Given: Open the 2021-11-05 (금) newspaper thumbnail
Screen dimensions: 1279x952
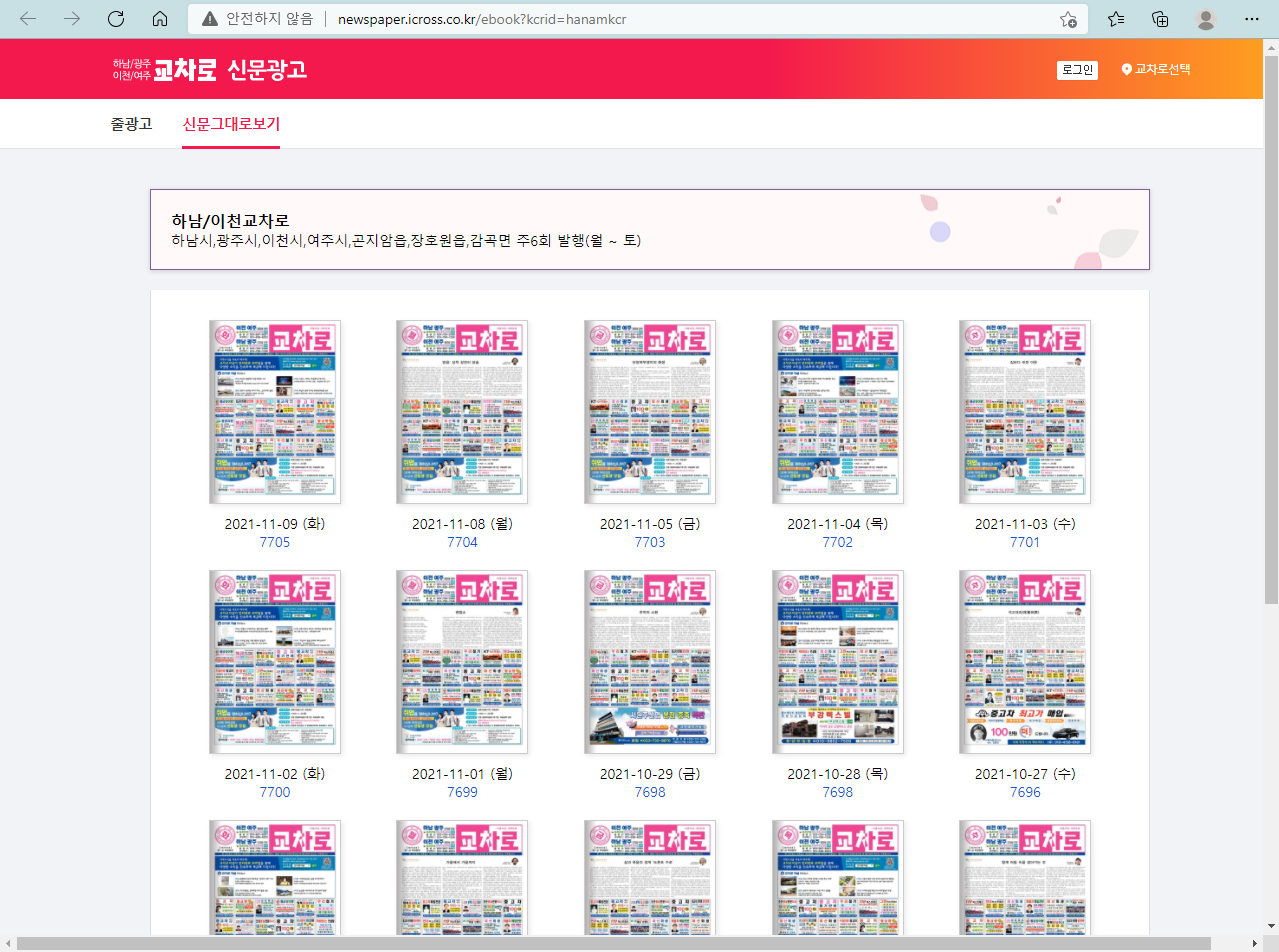Looking at the screenshot, I should tap(650, 412).
